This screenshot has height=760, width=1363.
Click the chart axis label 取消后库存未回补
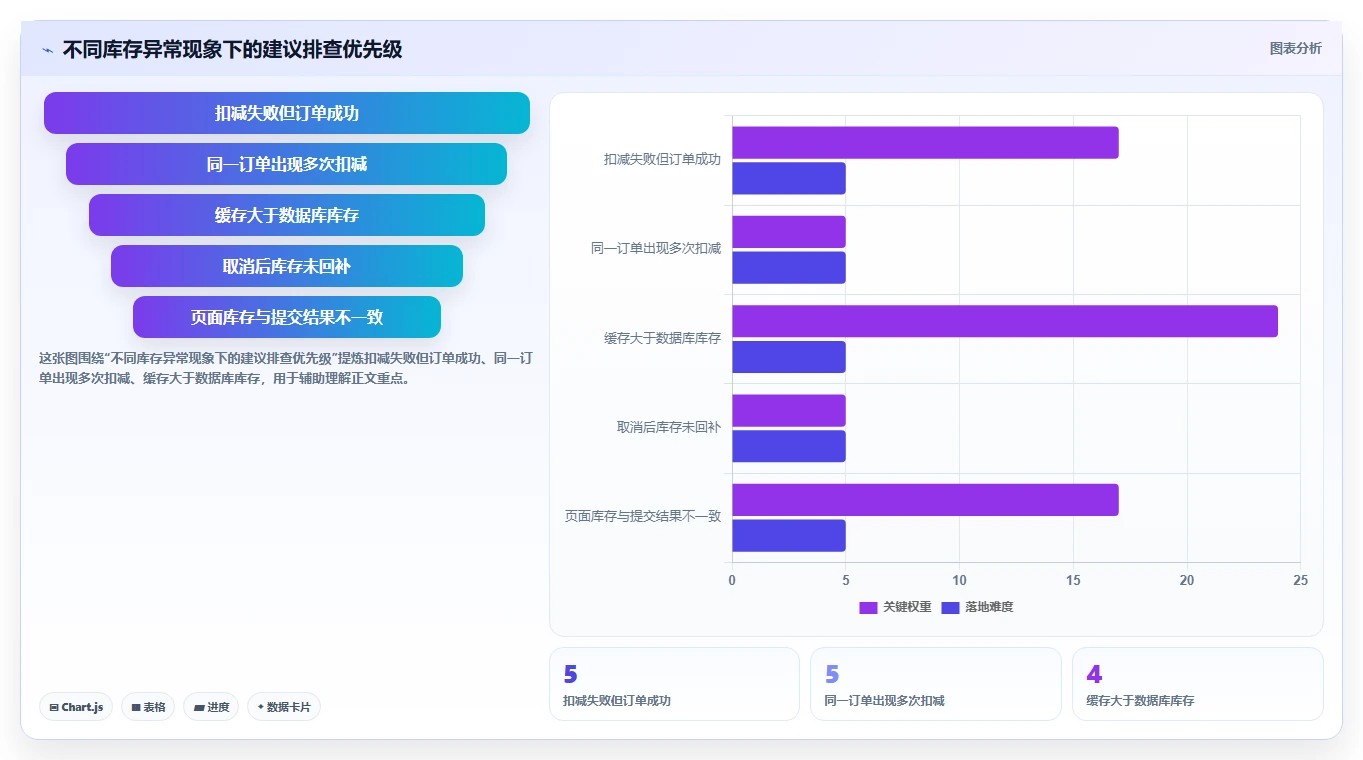[669, 427]
